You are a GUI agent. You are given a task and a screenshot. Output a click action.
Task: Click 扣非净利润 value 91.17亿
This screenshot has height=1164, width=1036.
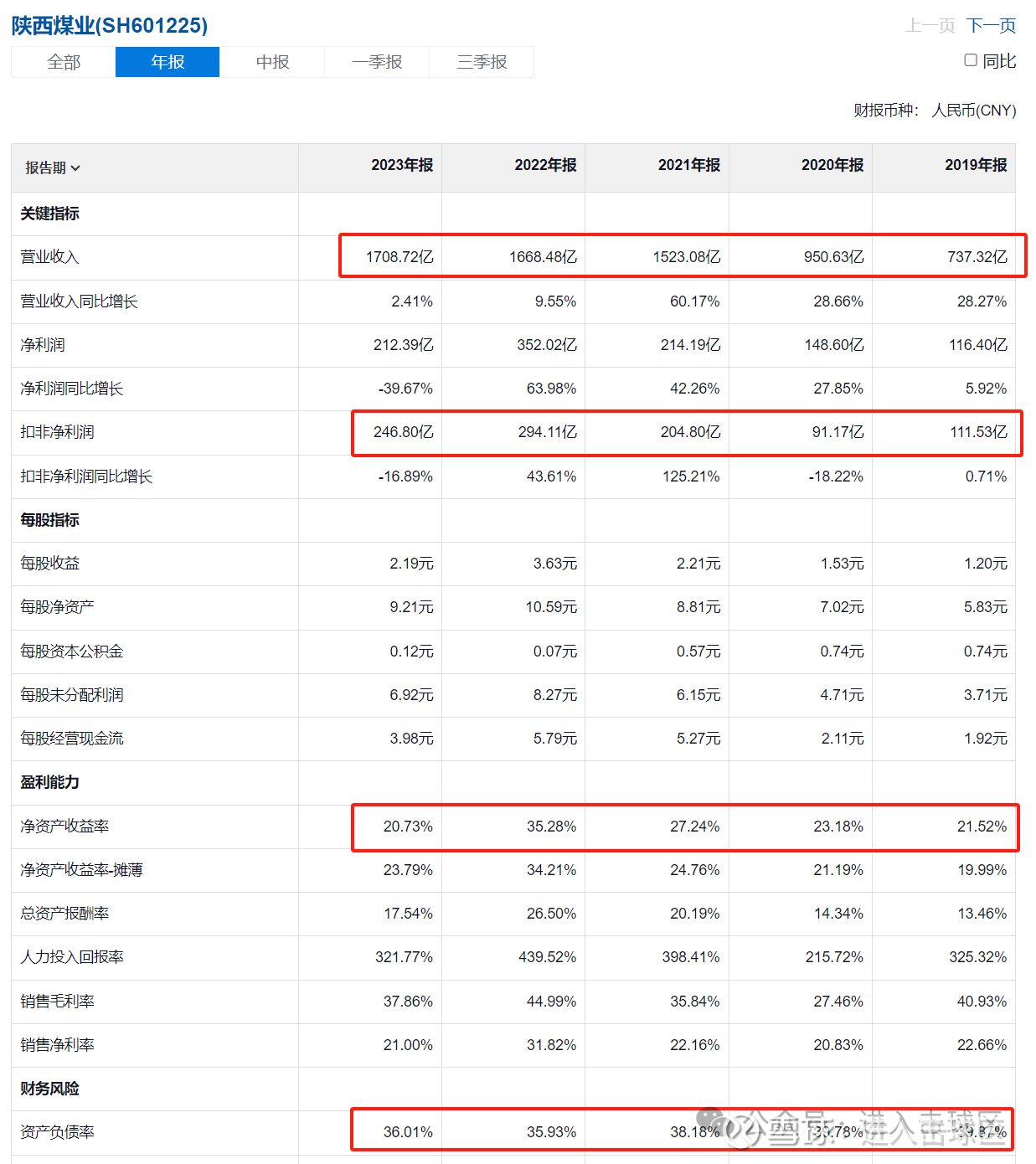[x=838, y=432]
